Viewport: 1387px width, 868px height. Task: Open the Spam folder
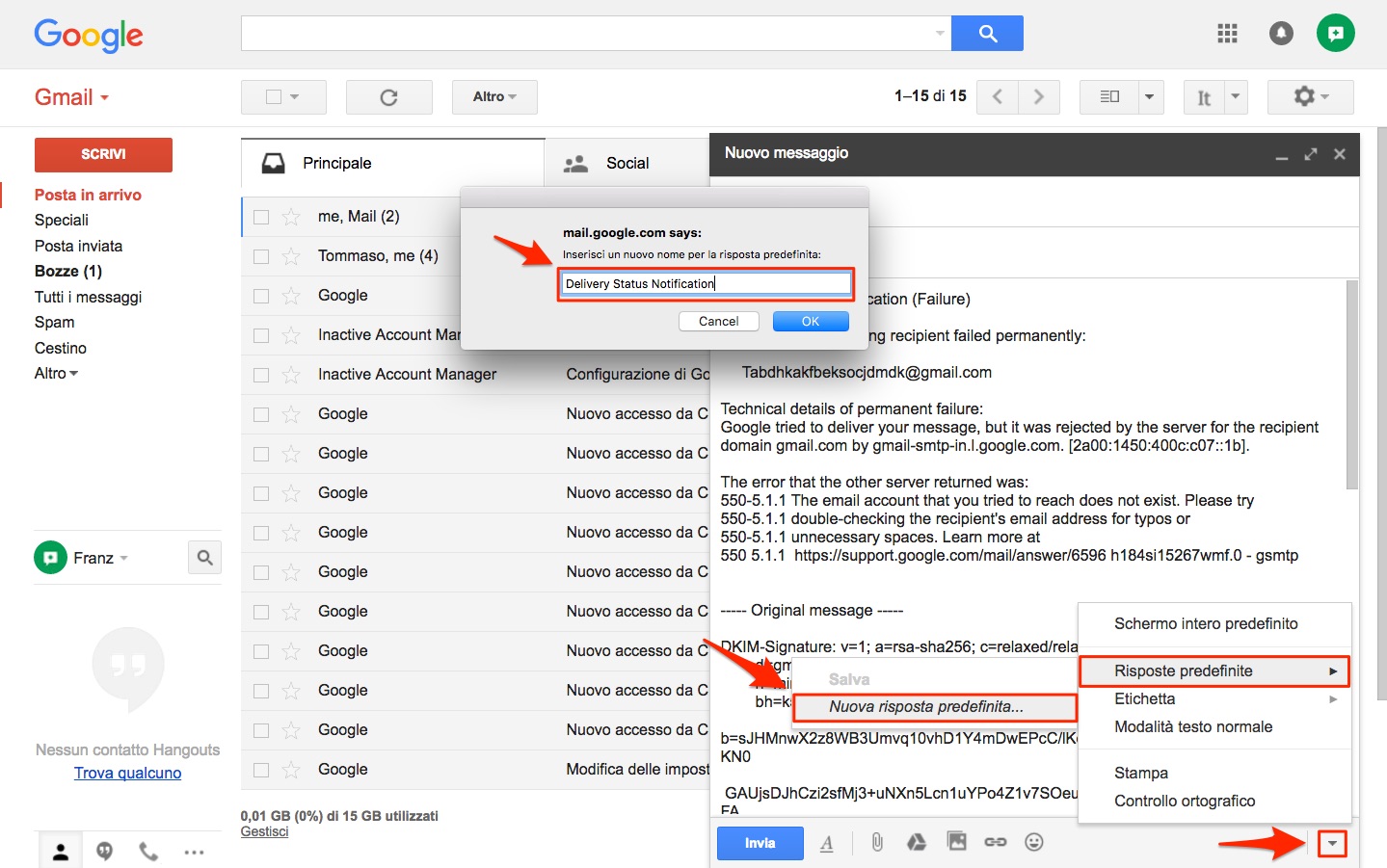[x=54, y=323]
